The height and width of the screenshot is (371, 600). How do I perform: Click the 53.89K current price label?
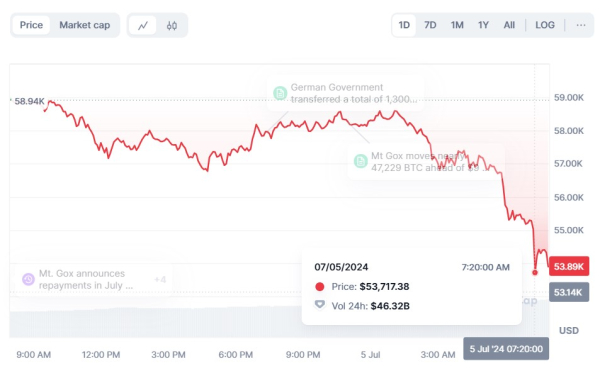pyautogui.click(x=569, y=266)
